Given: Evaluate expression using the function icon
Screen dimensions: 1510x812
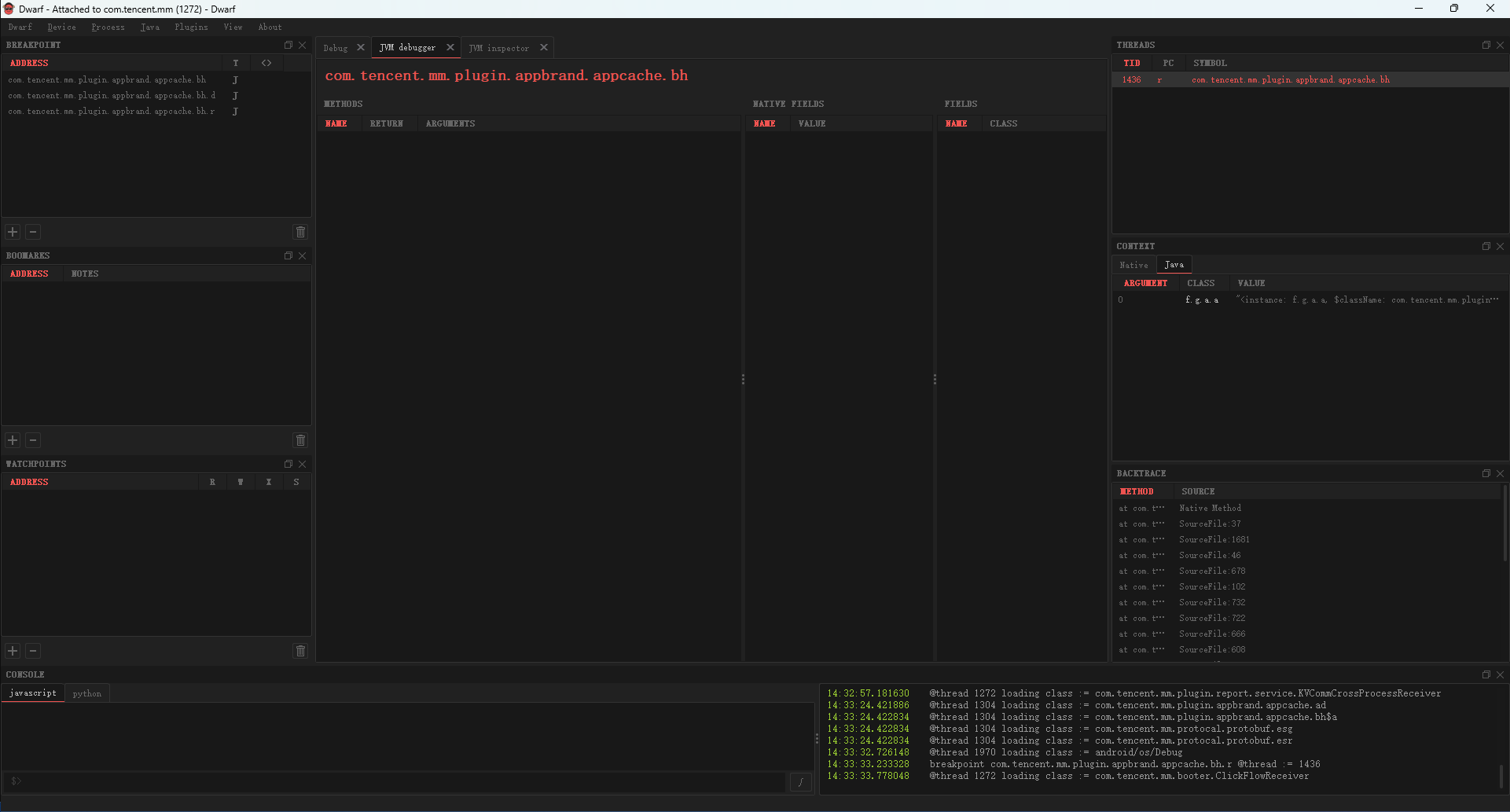Looking at the screenshot, I should 800,782.
